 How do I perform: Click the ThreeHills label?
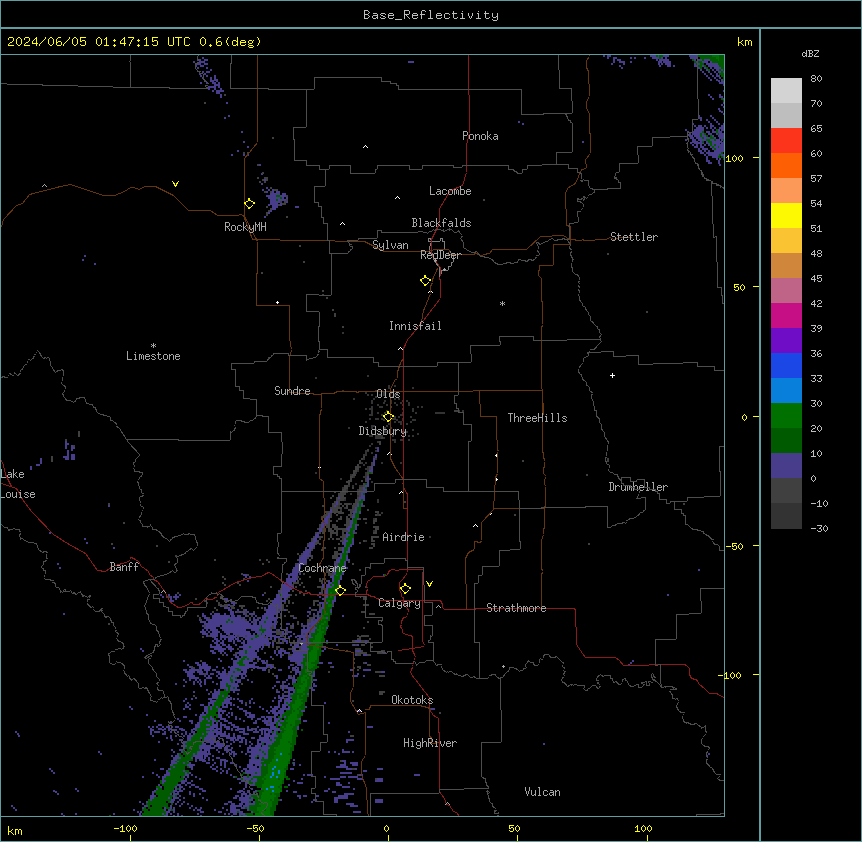[x=537, y=418]
